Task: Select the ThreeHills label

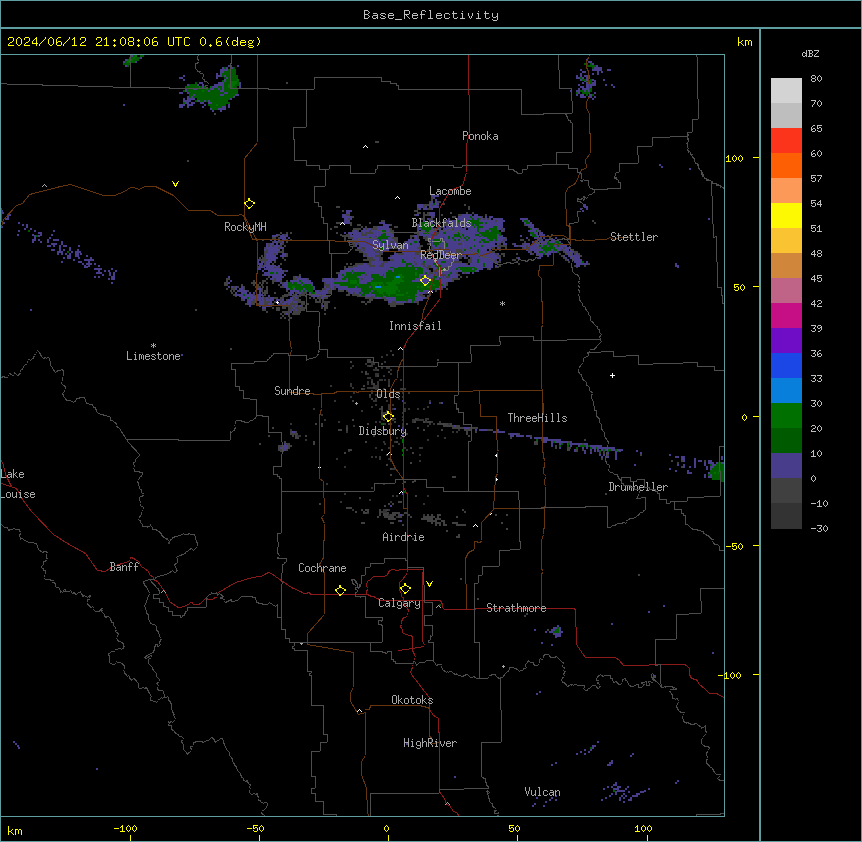Action: coord(537,418)
